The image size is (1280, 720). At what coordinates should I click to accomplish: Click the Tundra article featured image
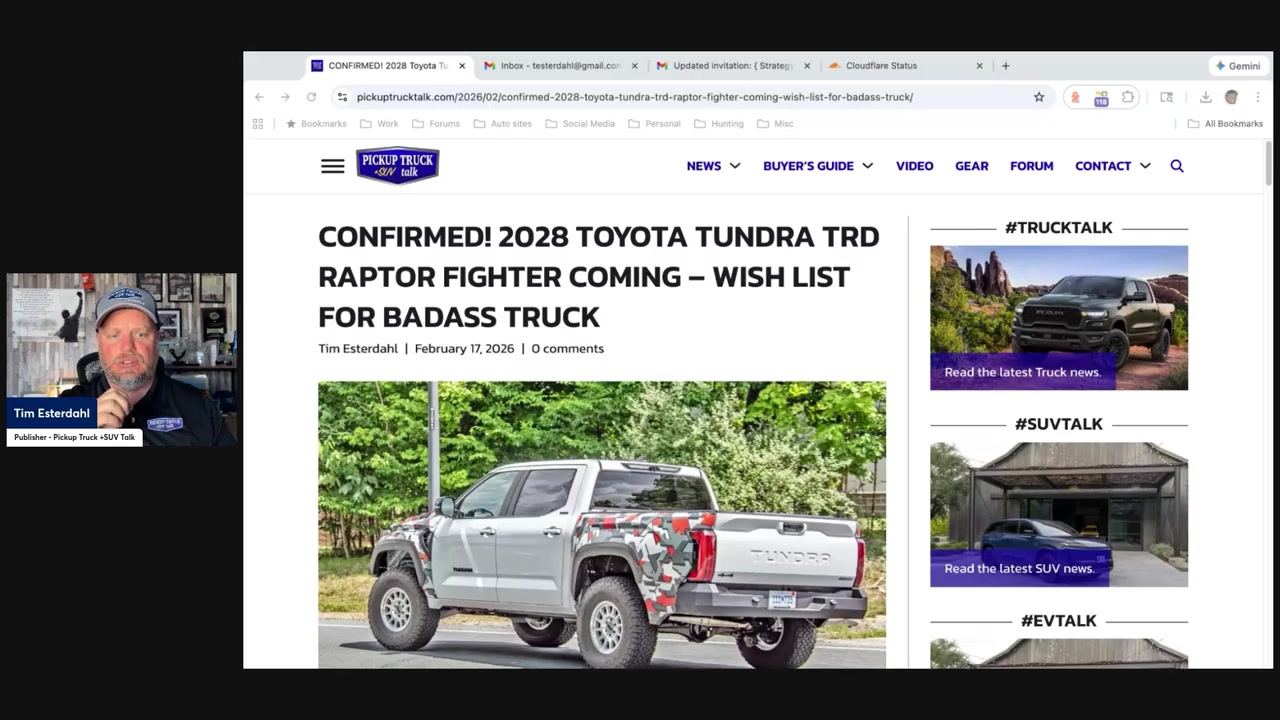click(x=602, y=525)
